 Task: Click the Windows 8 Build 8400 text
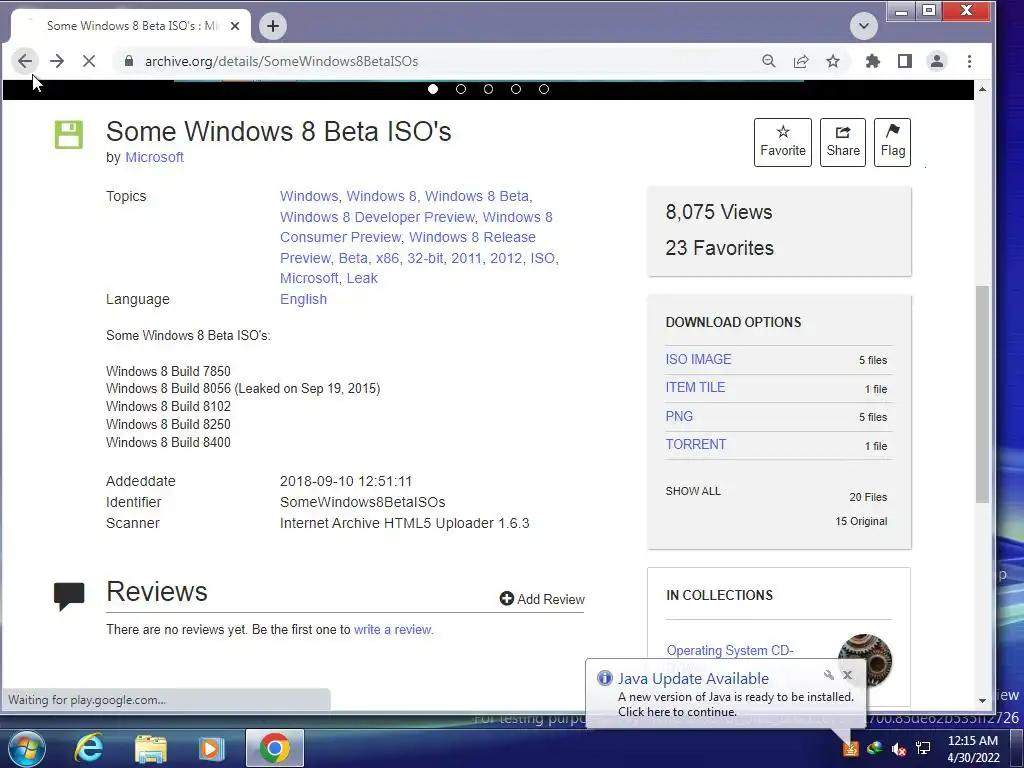click(168, 442)
